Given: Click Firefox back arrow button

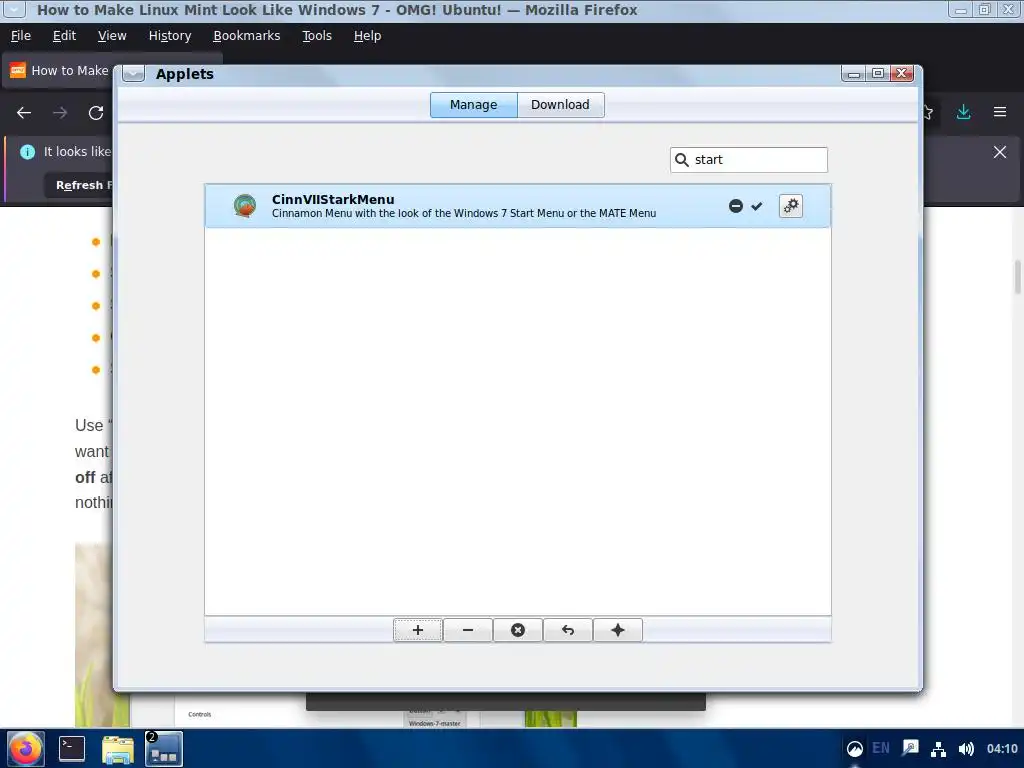Looking at the screenshot, I should click(x=24, y=113).
